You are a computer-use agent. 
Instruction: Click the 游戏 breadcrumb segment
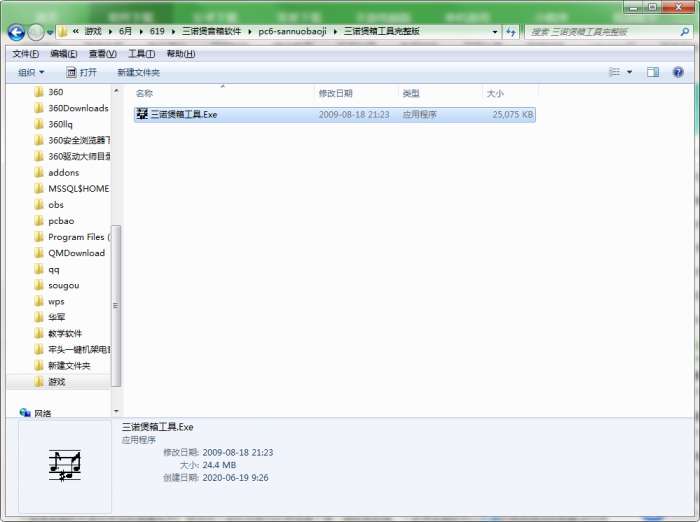click(x=93, y=31)
